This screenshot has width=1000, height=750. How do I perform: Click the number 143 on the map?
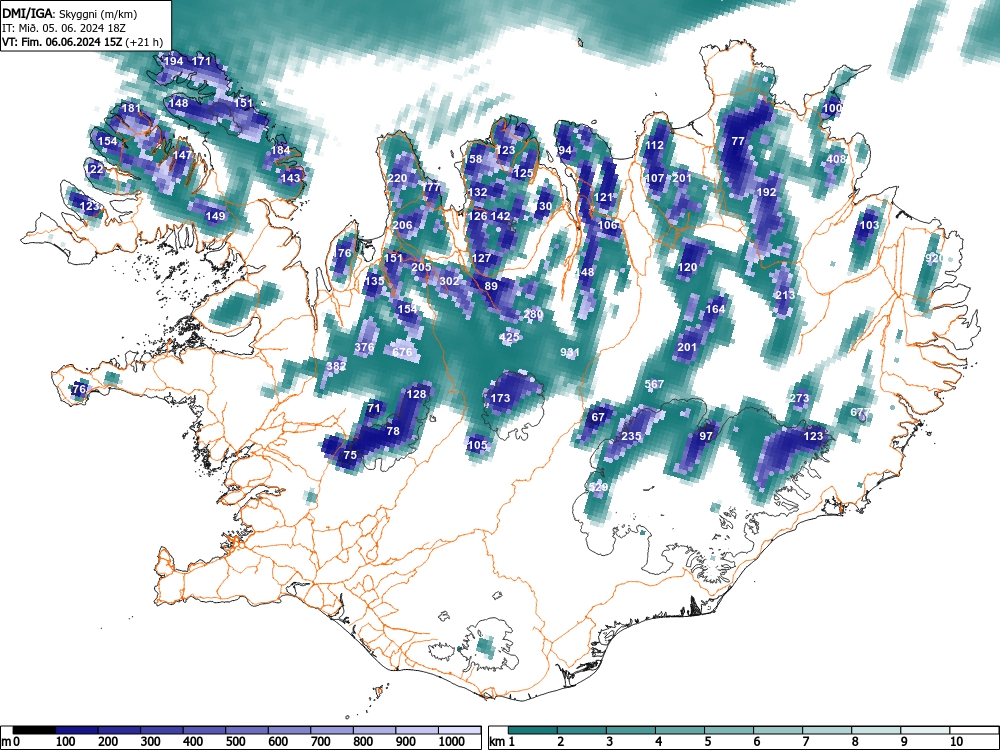pos(290,177)
